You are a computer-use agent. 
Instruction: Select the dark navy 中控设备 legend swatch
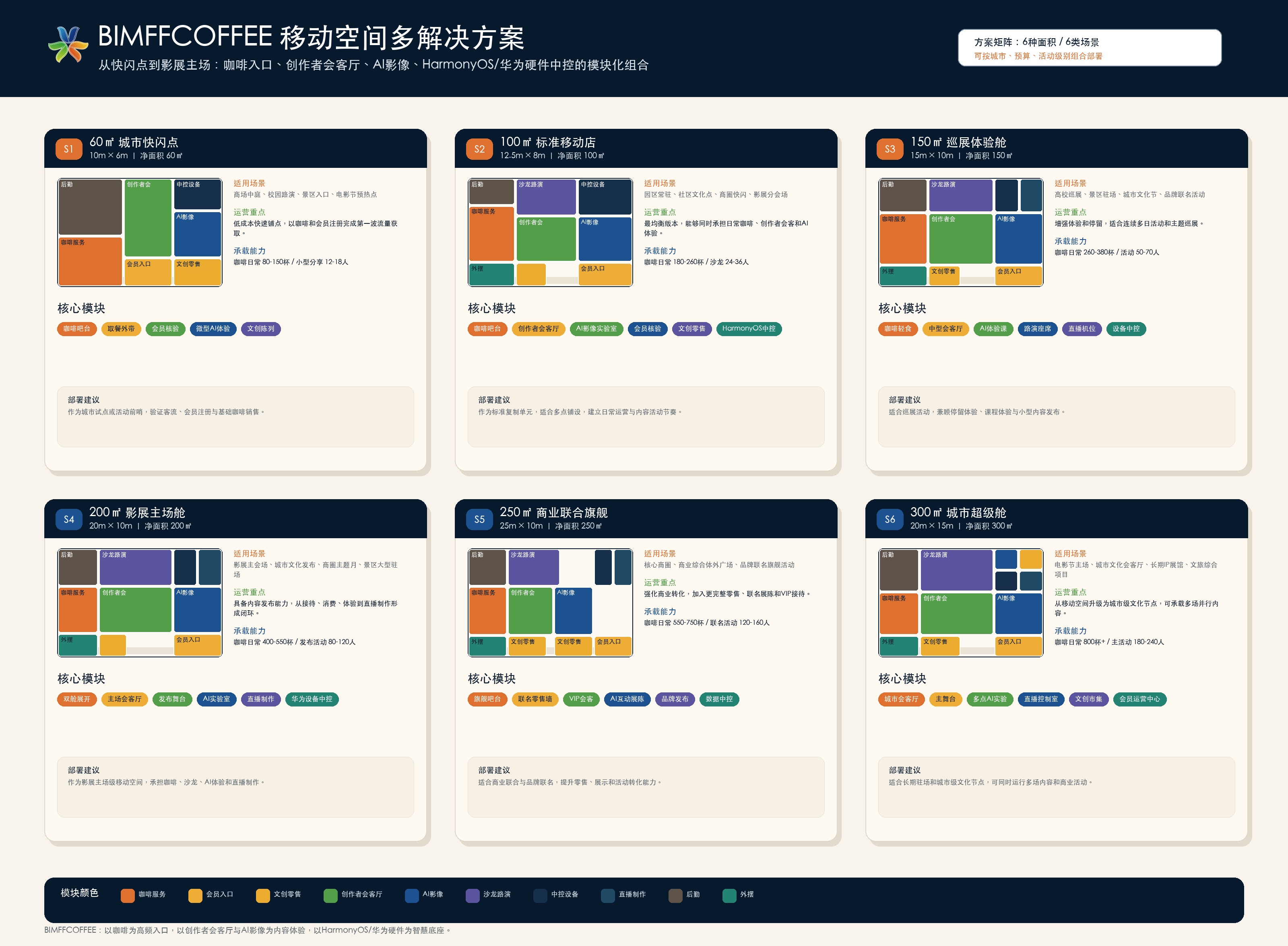click(x=541, y=896)
